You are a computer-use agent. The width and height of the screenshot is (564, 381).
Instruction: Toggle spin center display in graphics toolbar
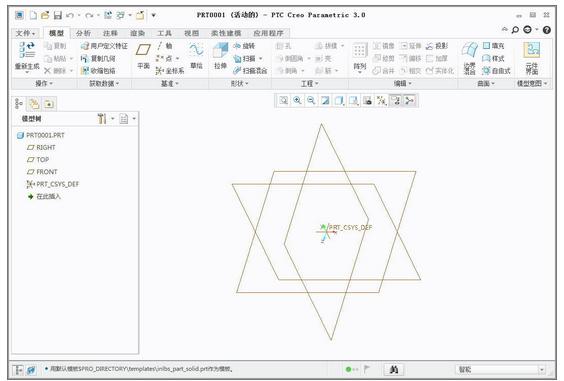tap(409, 101)
